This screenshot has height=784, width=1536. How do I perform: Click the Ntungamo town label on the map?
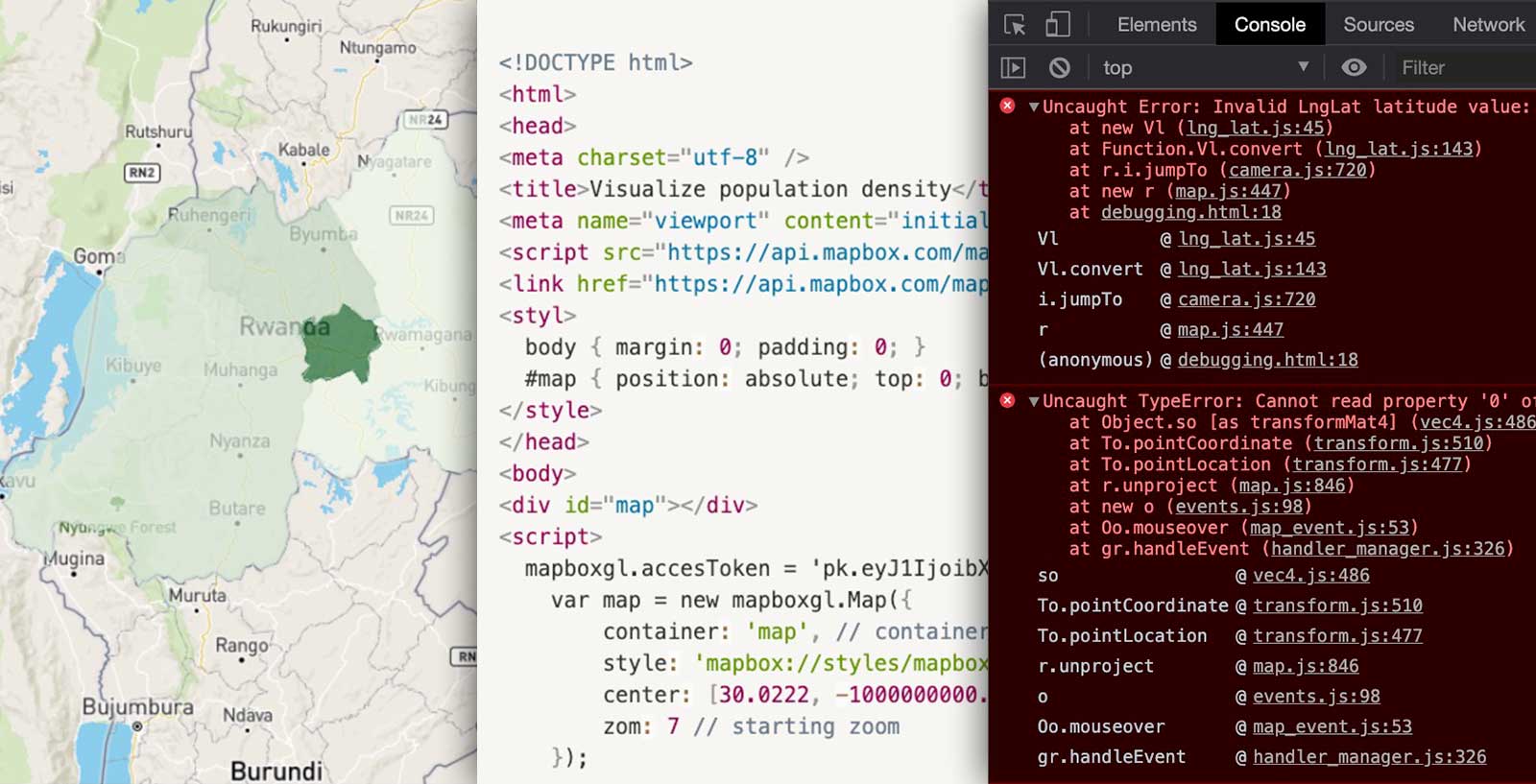point(377,48)
